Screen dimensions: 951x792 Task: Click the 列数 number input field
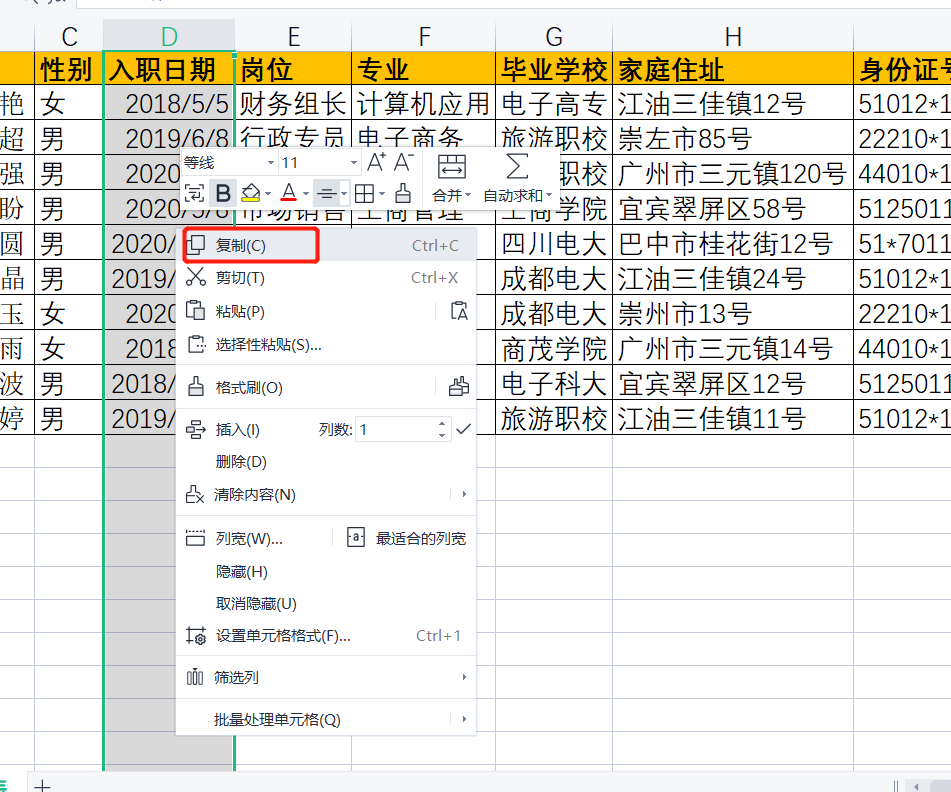pyautogui.click(x=395, y=430)
